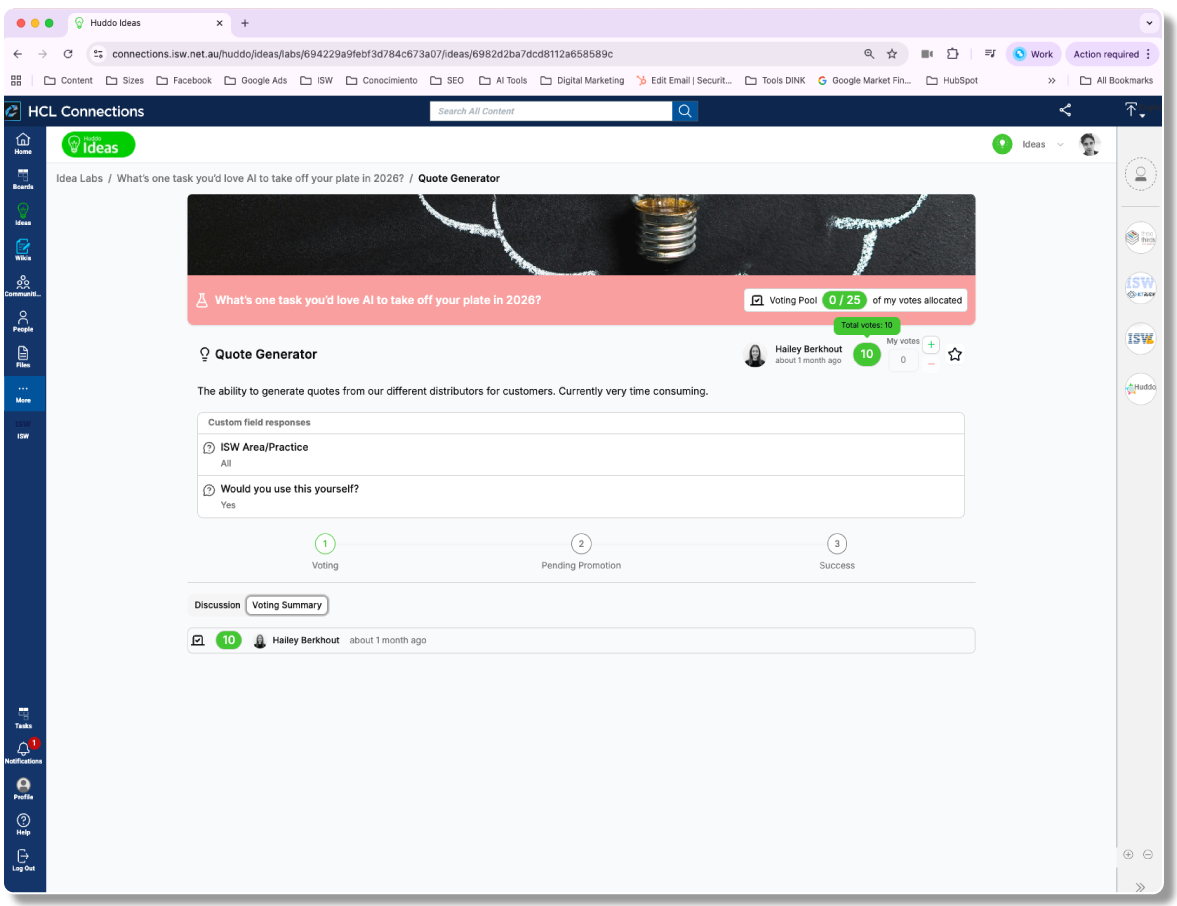This screenshot has width=1177, height=906.
Task: Click the Huddo Ideas logo
Action: point(98,145)
